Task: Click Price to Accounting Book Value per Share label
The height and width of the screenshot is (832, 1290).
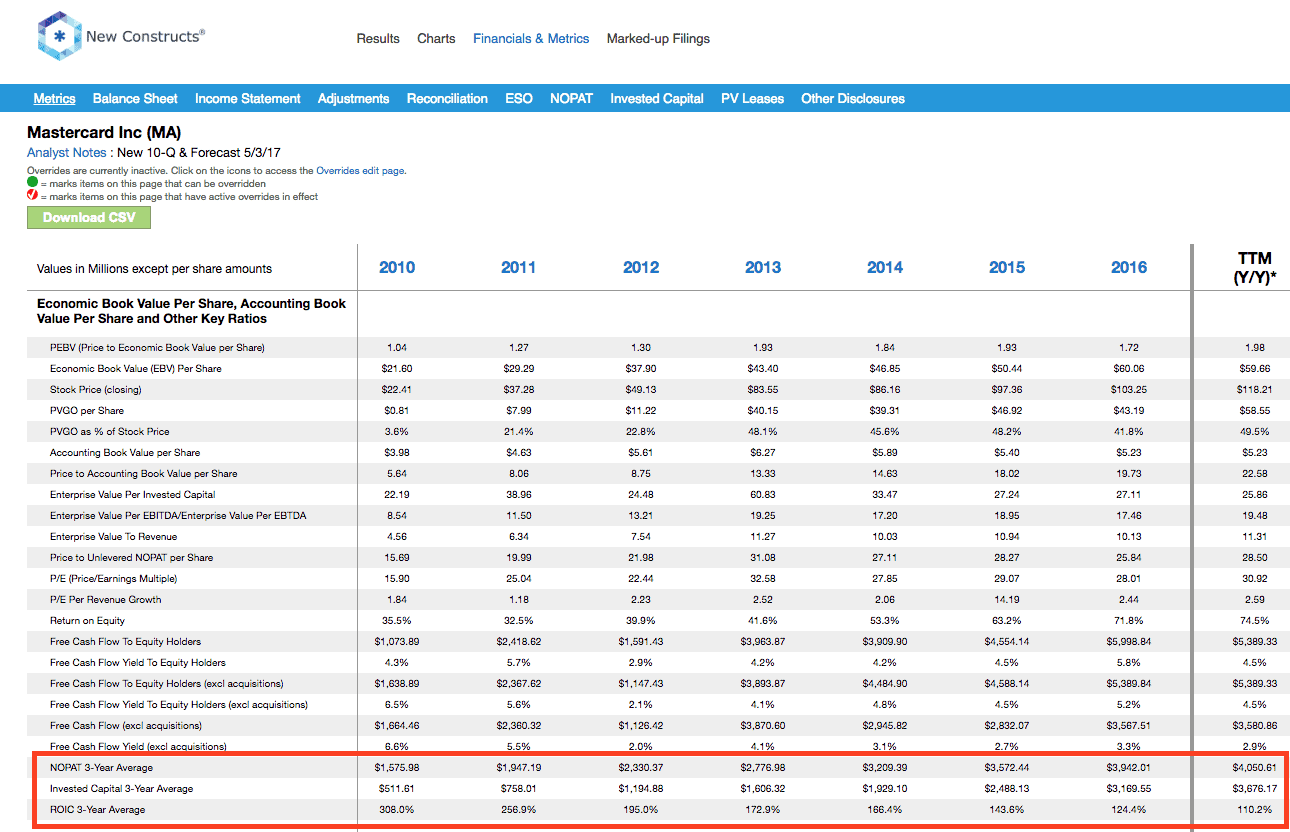Action: [143, 474]
